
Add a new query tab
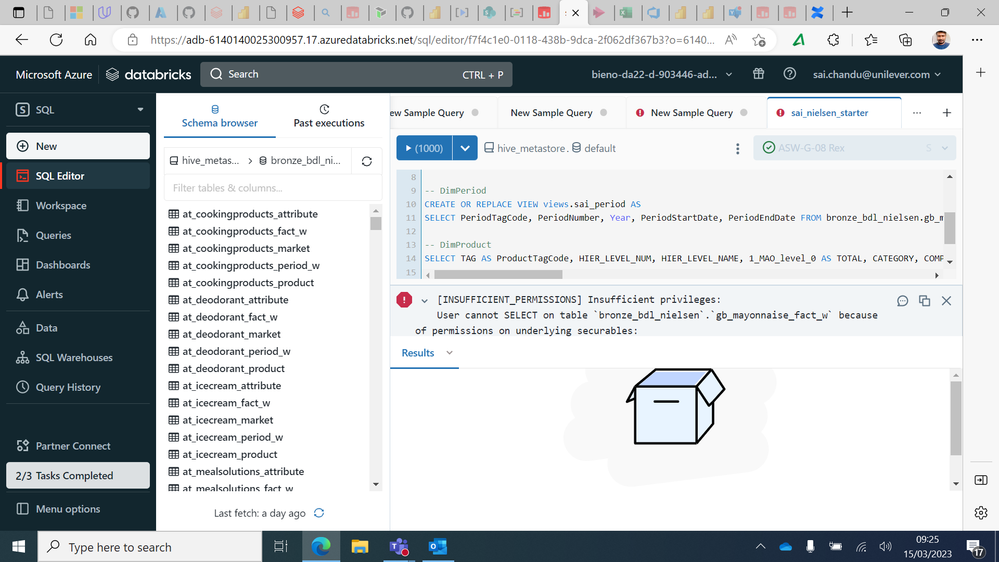pyautogui.click(x=946, y=113)
